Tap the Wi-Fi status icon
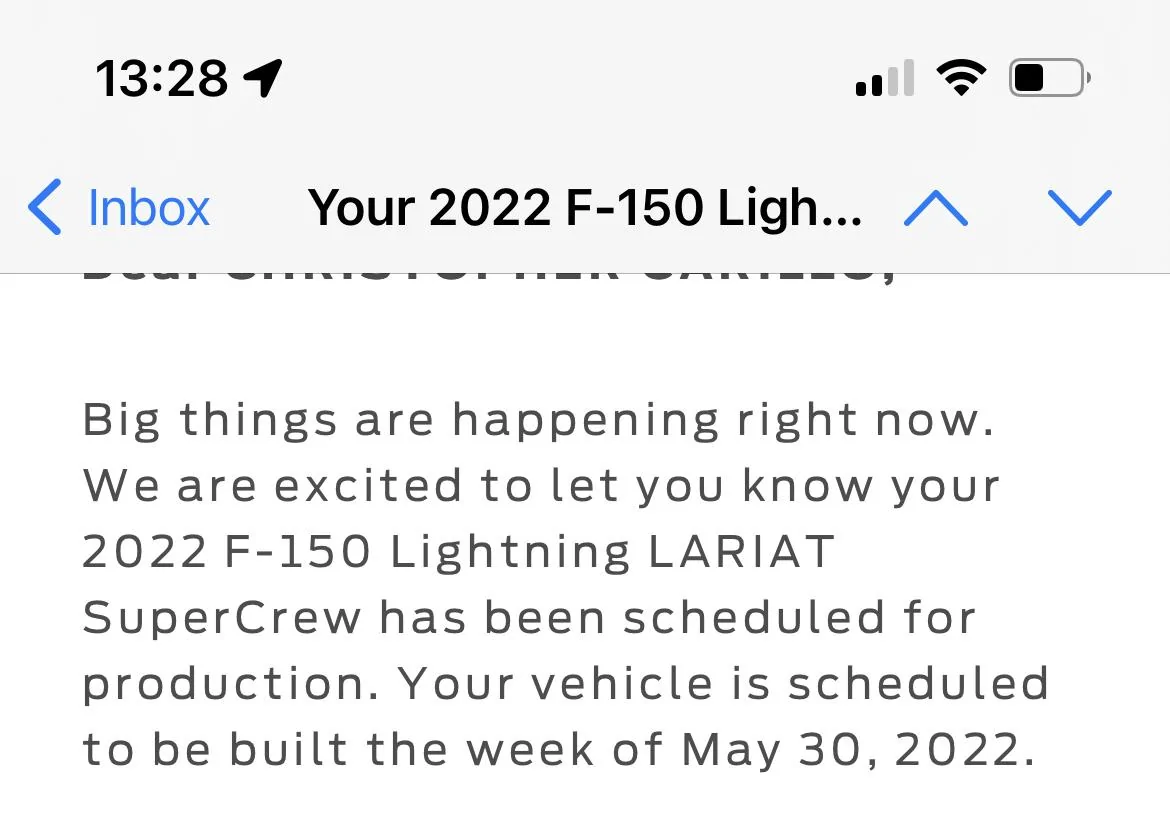 (x=962, y=77)
